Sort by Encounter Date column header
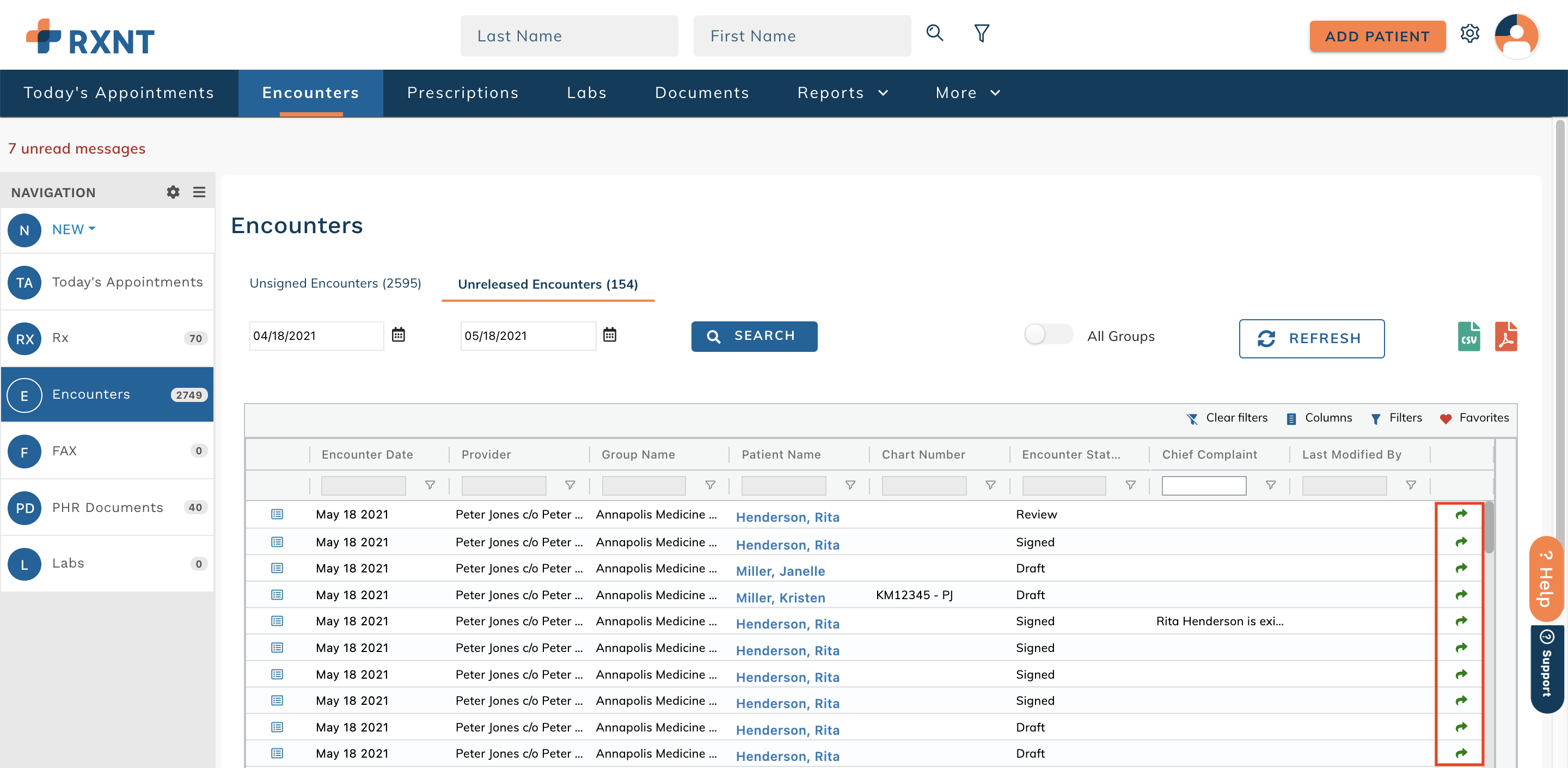This screenshot has width=1568, height=768. [367, 455]
